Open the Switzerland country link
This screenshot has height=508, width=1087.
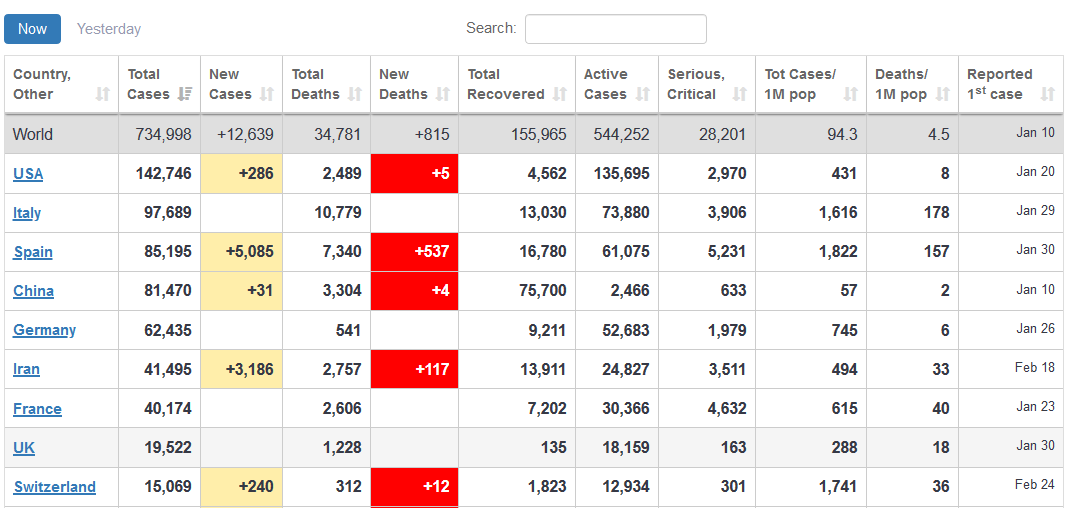point(54,487)
